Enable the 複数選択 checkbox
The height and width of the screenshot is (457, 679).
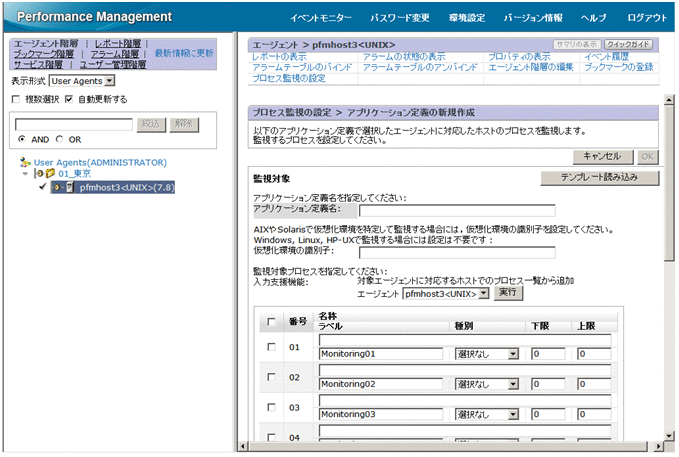pos(15,99)
